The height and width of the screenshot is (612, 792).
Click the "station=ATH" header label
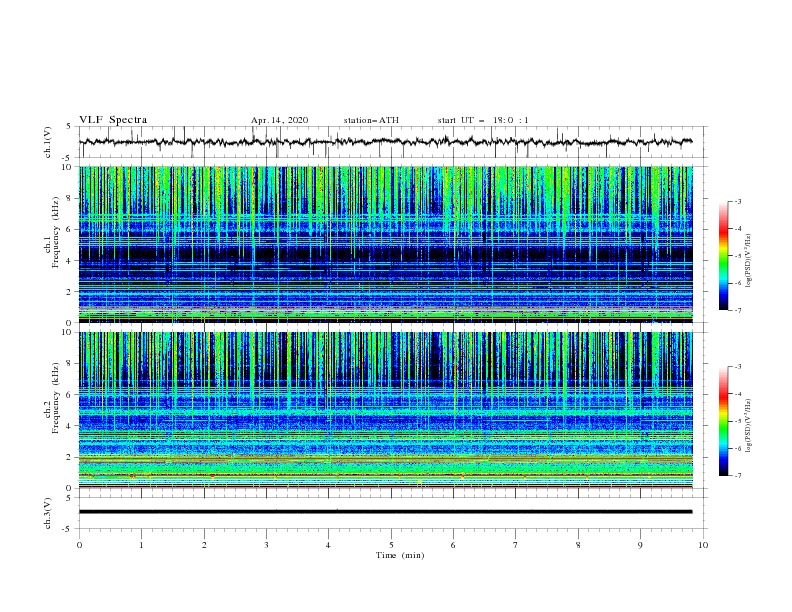coord(371,120)
